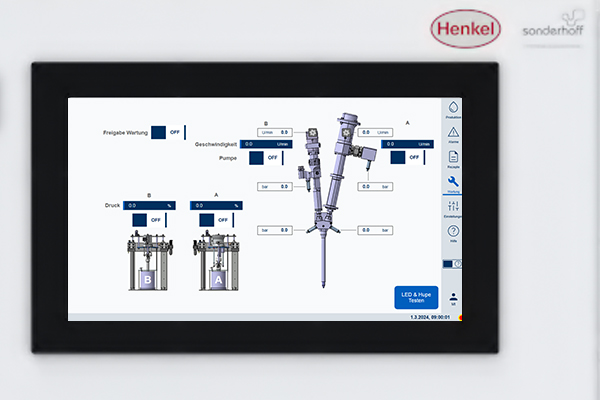Open Einstellungen sliders icon
Viewport: 600px width, 400px height.
(x=453, y=207)
